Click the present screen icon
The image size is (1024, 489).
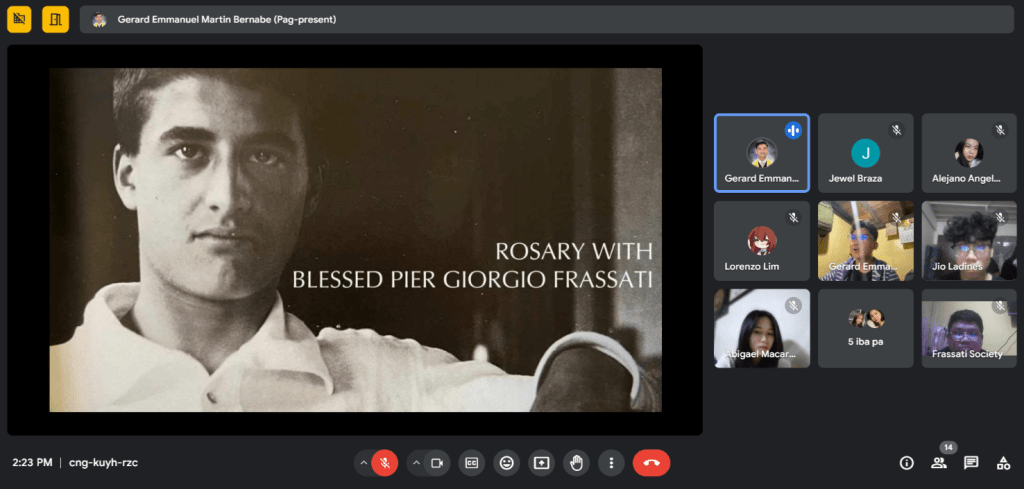541,463
